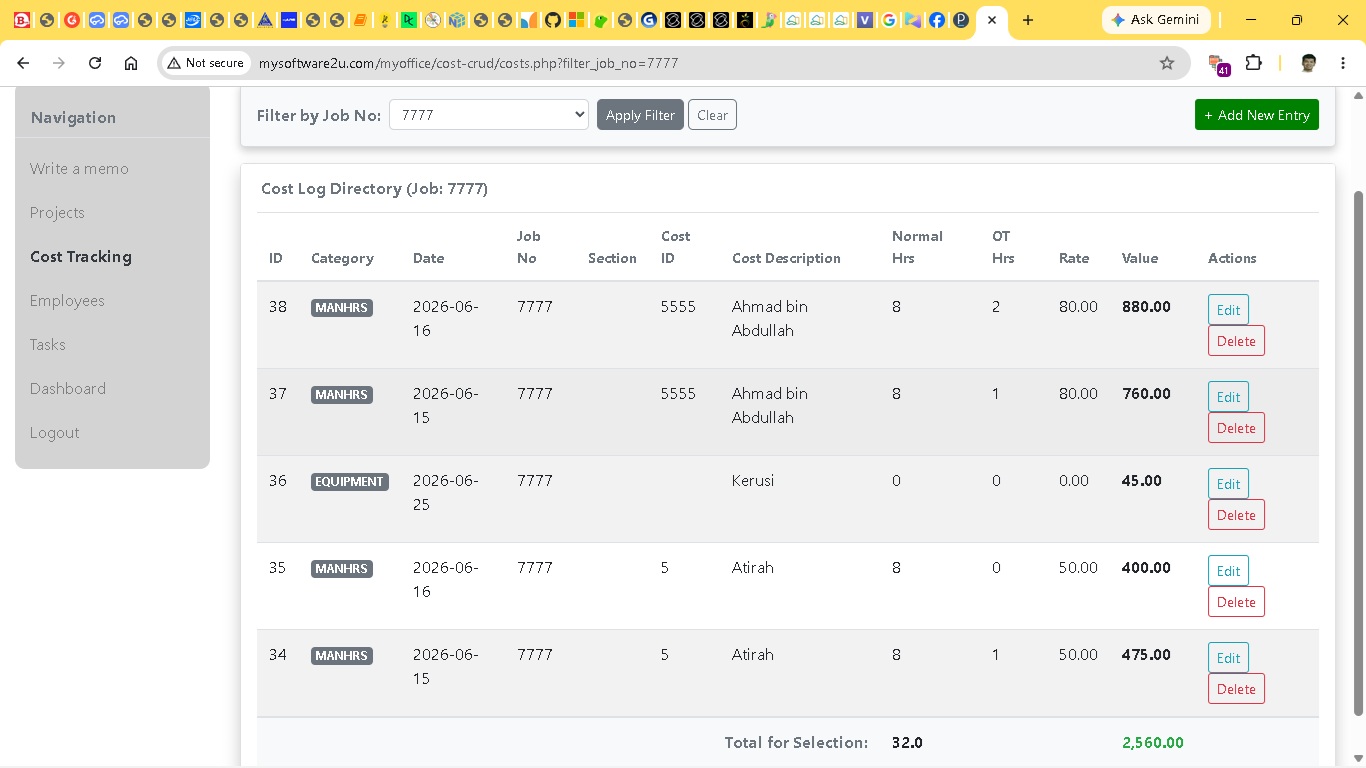Click the Apply Filter button
The image size is (1366, 768).
click(x=640, y=115)
